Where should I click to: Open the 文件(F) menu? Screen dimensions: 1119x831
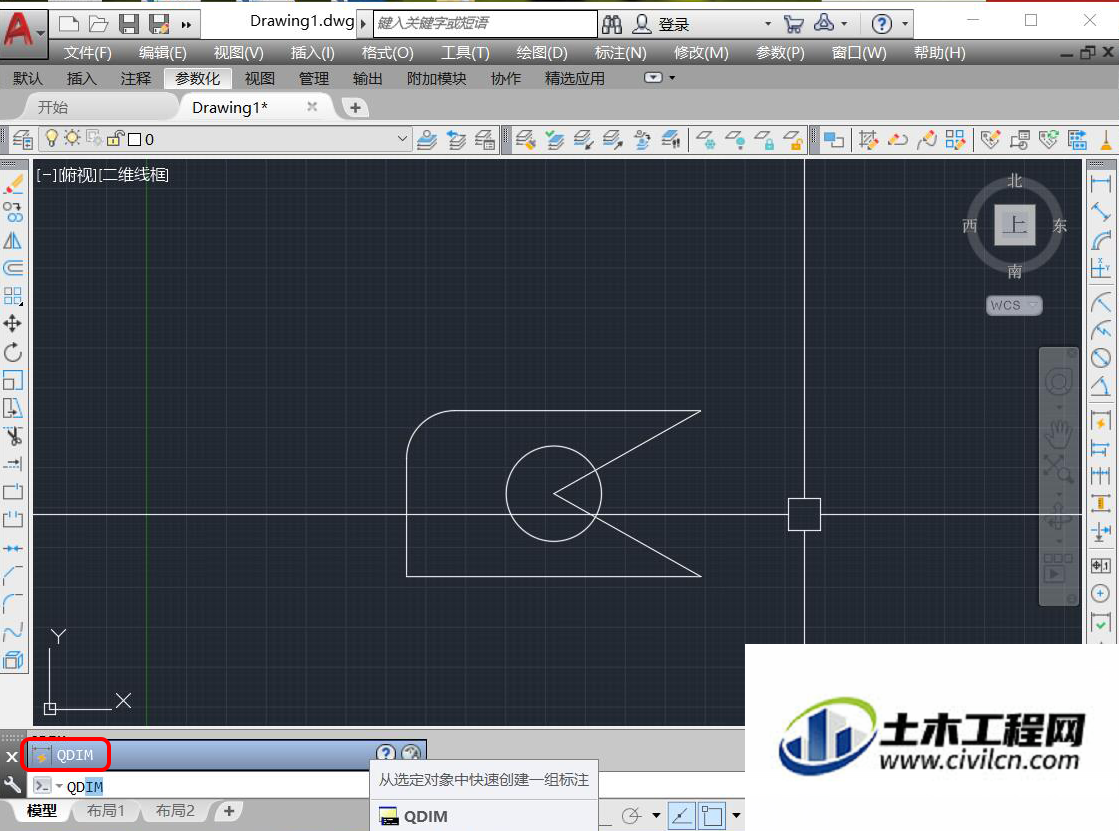(88, 53)
